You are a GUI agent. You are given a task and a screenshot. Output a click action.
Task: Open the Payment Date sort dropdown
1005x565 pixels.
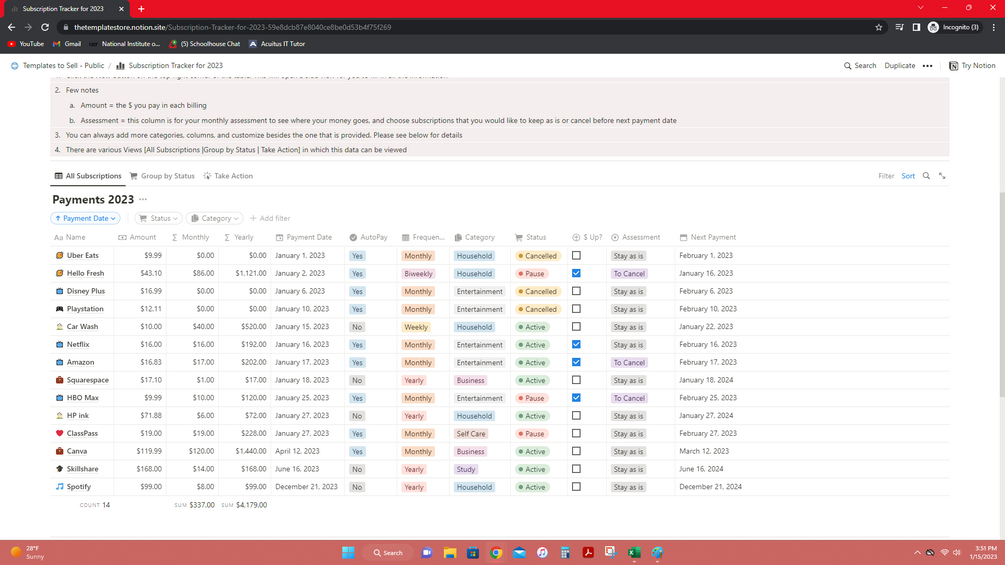pyautogui.click(x=85, y=218)
